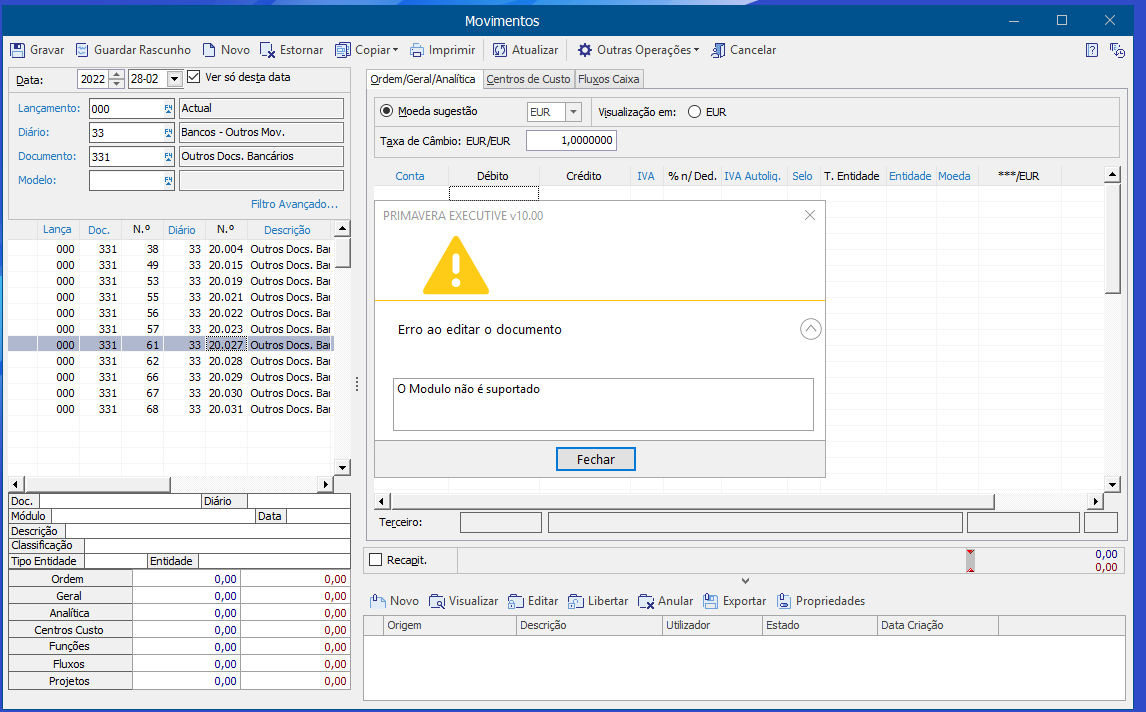Switch to the Centros de Custo tab
Viewport: 1146px width, 712px height.
click(x=528, y=79)
